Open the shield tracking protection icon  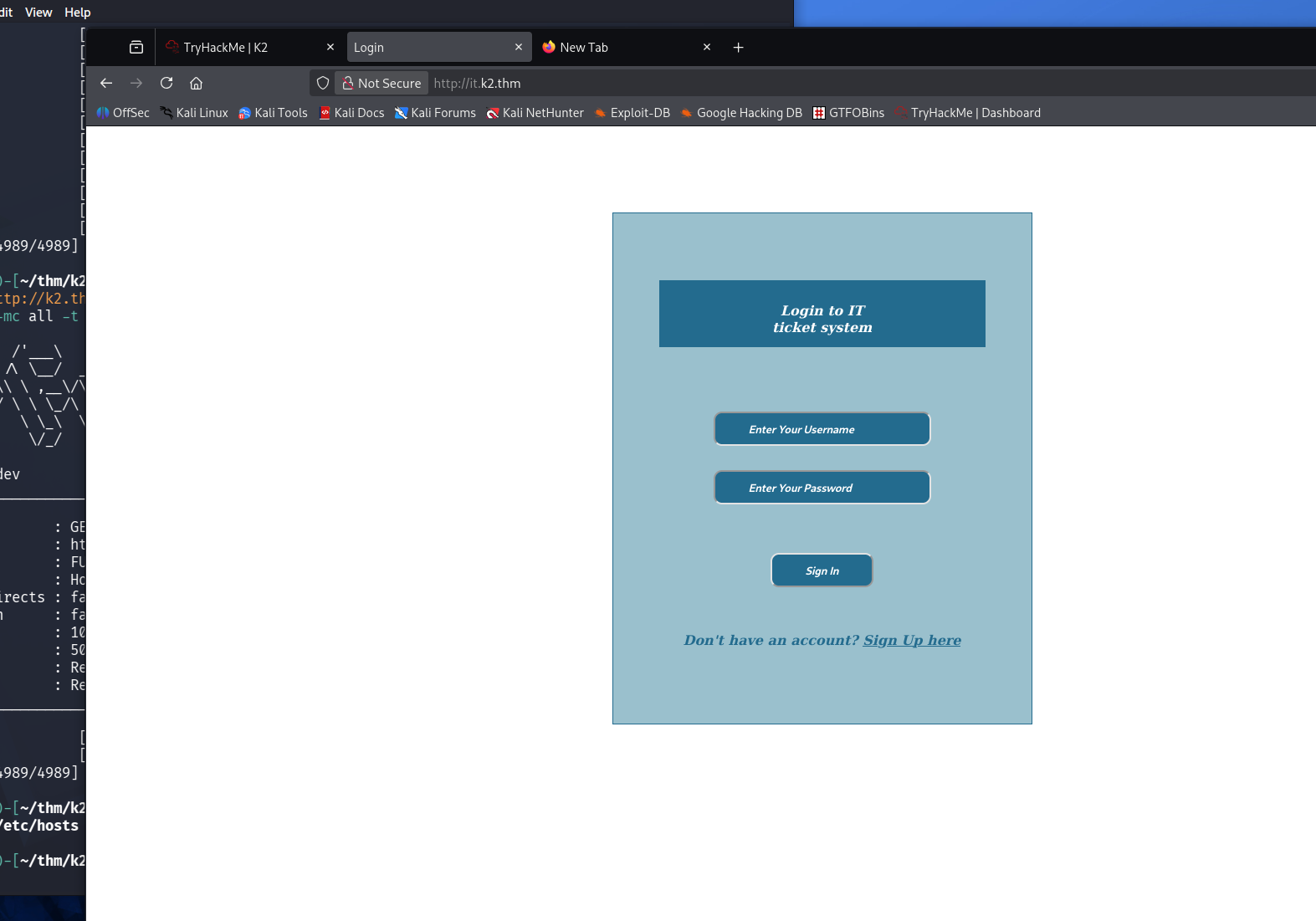[323, 83]
